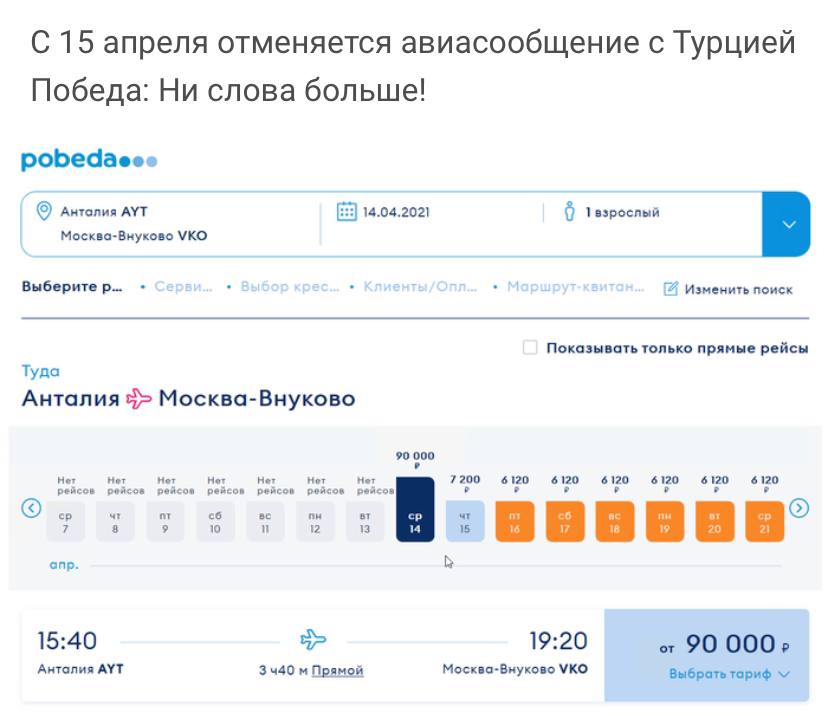
Task: Select the Маршрут-квитан... step
Action: pyautogui.click(x=576, y=287)
